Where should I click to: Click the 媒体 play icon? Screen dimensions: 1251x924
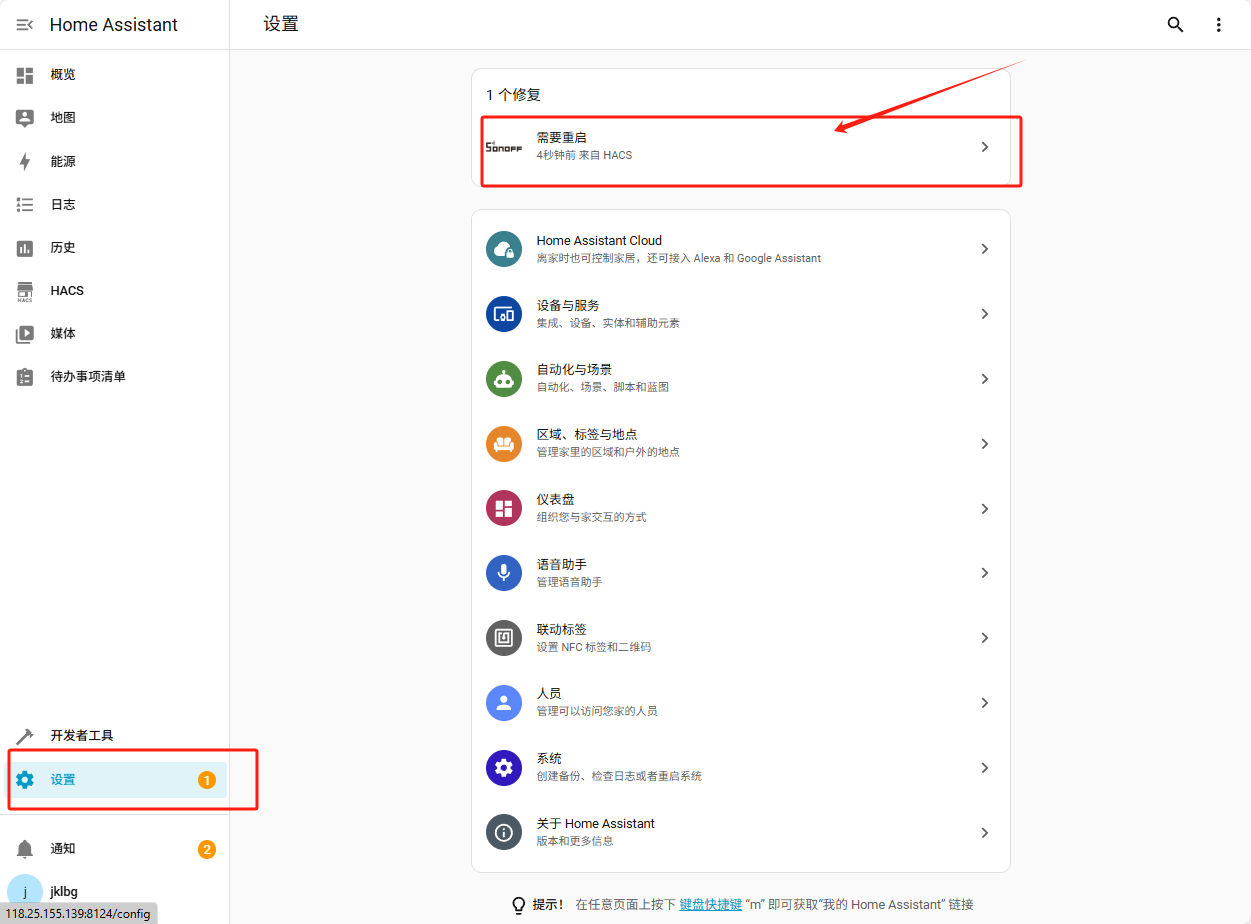(25, 334)
